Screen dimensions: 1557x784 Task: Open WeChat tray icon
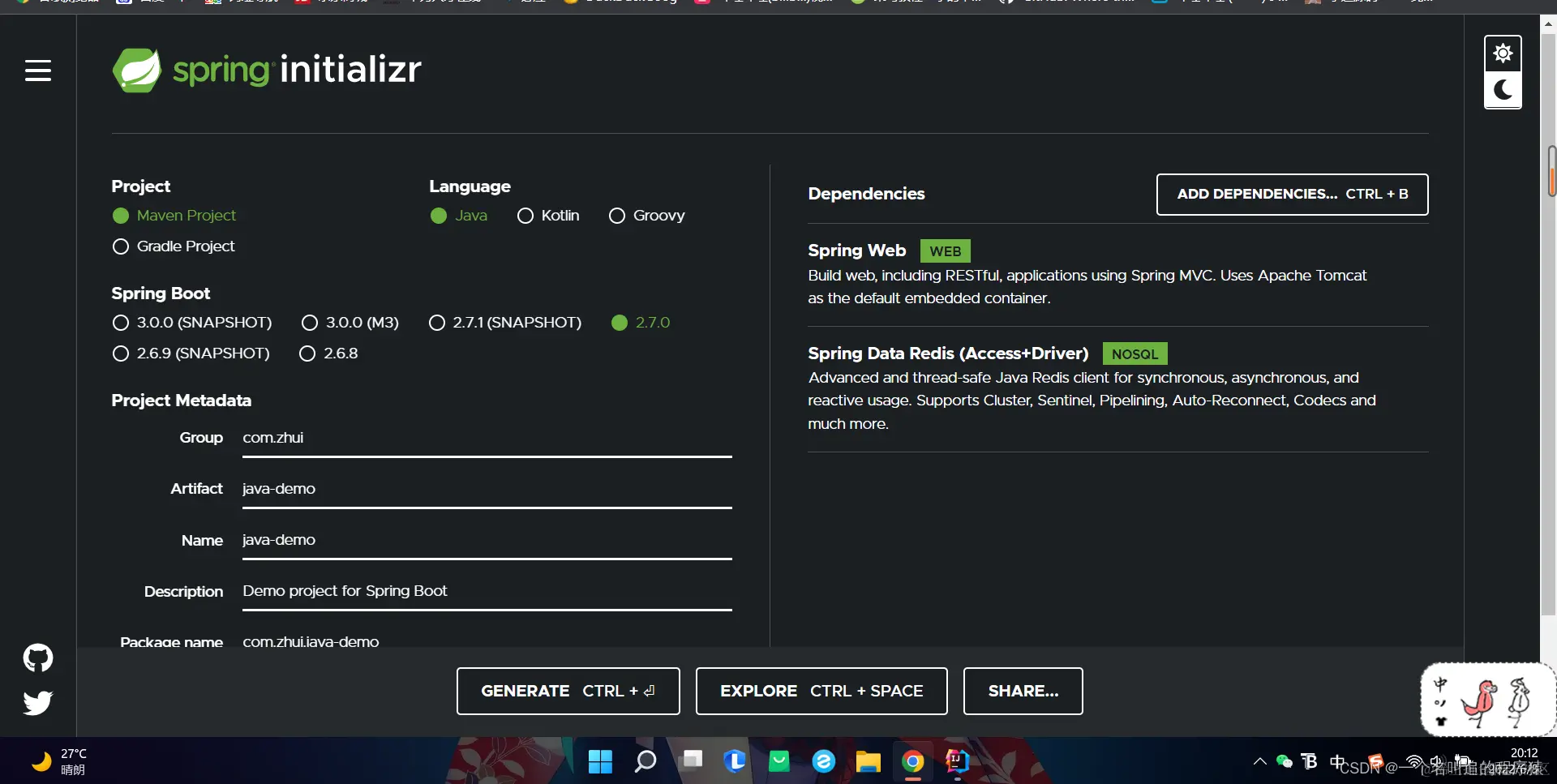1285,761
